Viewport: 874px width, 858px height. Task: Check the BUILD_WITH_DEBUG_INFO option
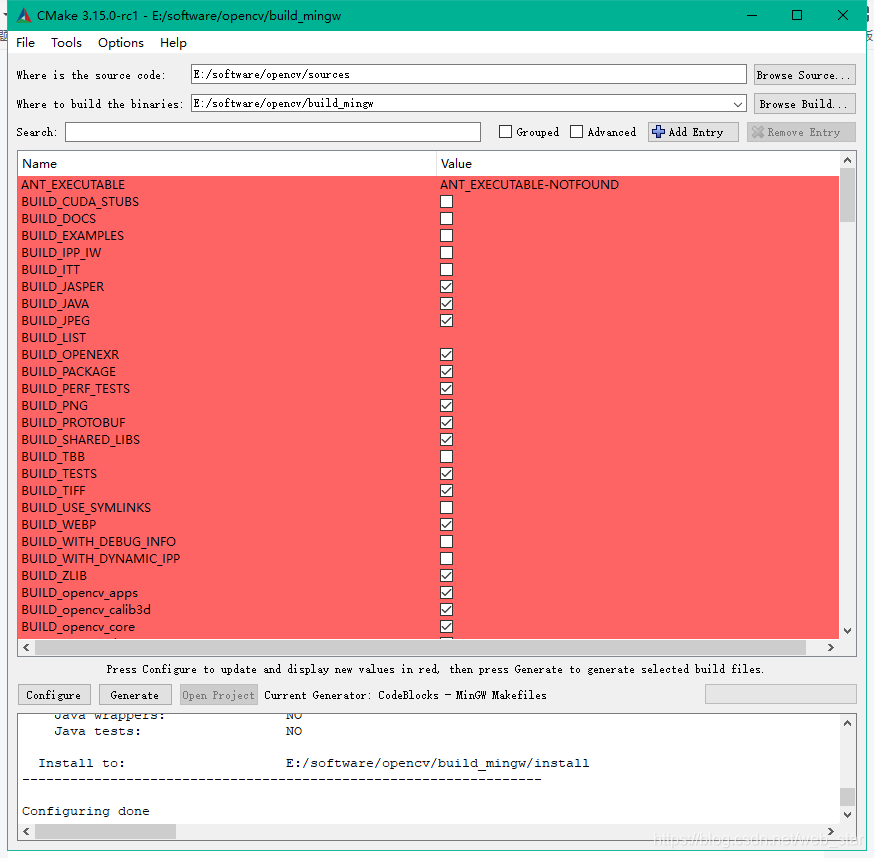[x=446, y=542]
